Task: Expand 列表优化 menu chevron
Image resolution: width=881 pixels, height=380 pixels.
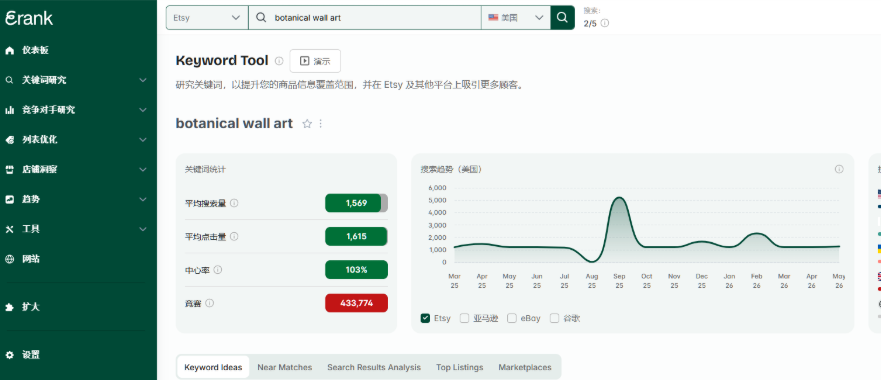Action: pyautogui.click(x=143, y=140)
